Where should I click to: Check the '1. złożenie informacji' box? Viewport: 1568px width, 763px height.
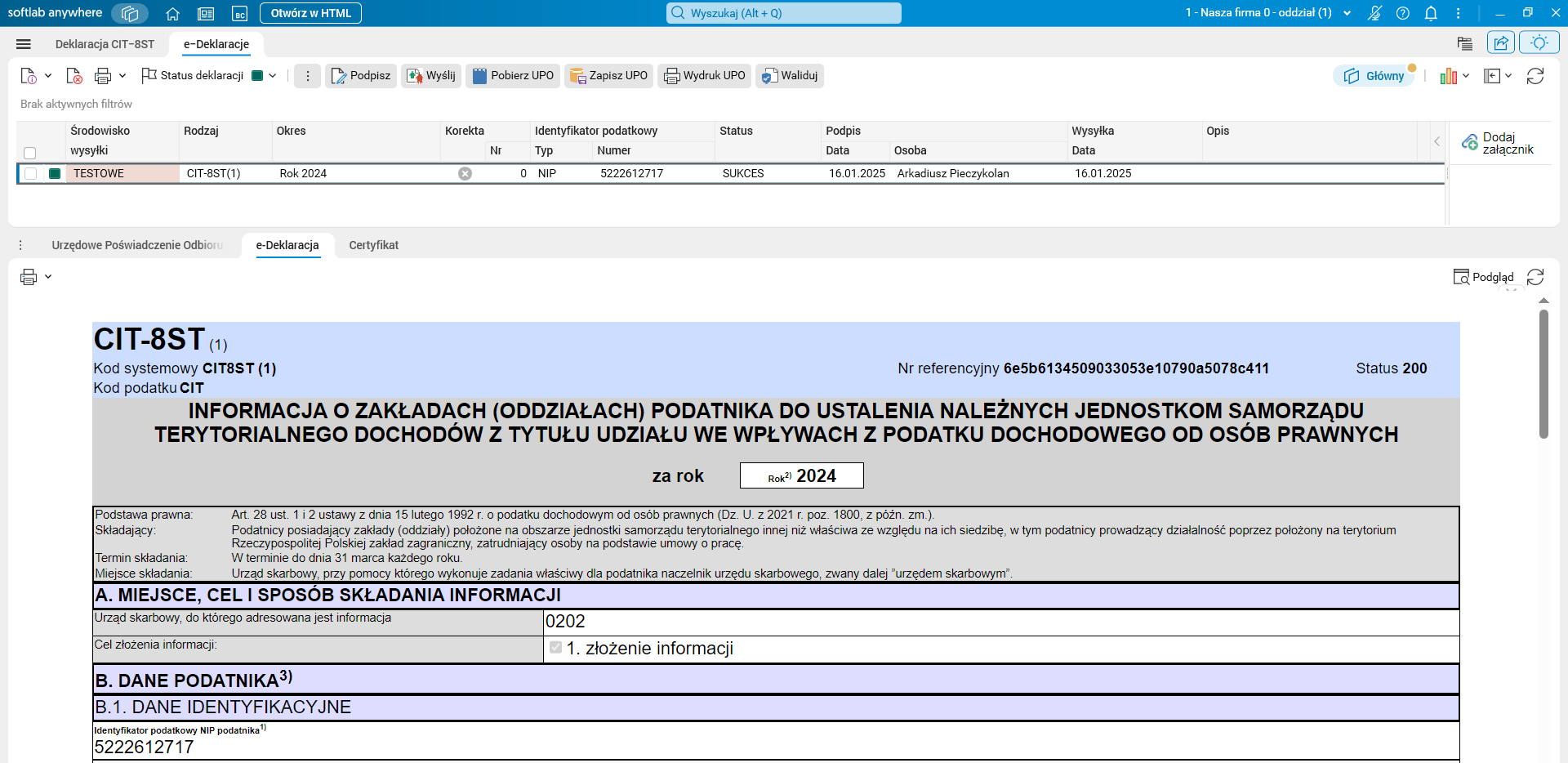click(556, 648)
